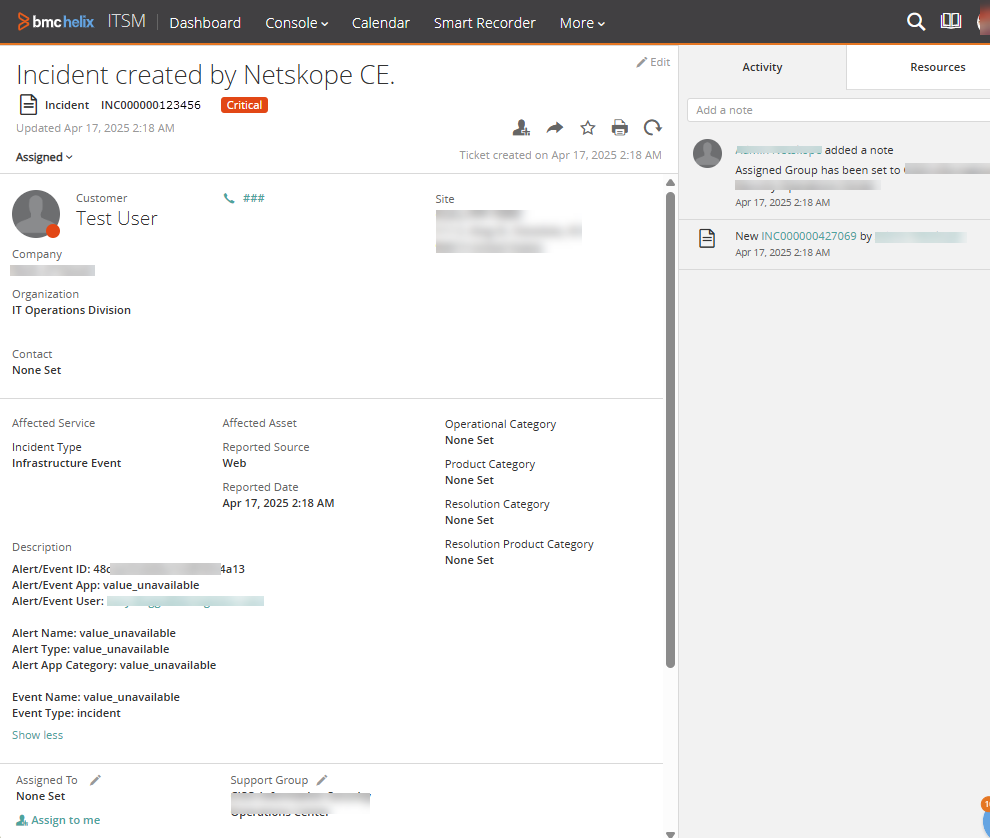Click the Alert App Category line
Viewport: 990px width, 838px height.
tap(114, 665)
